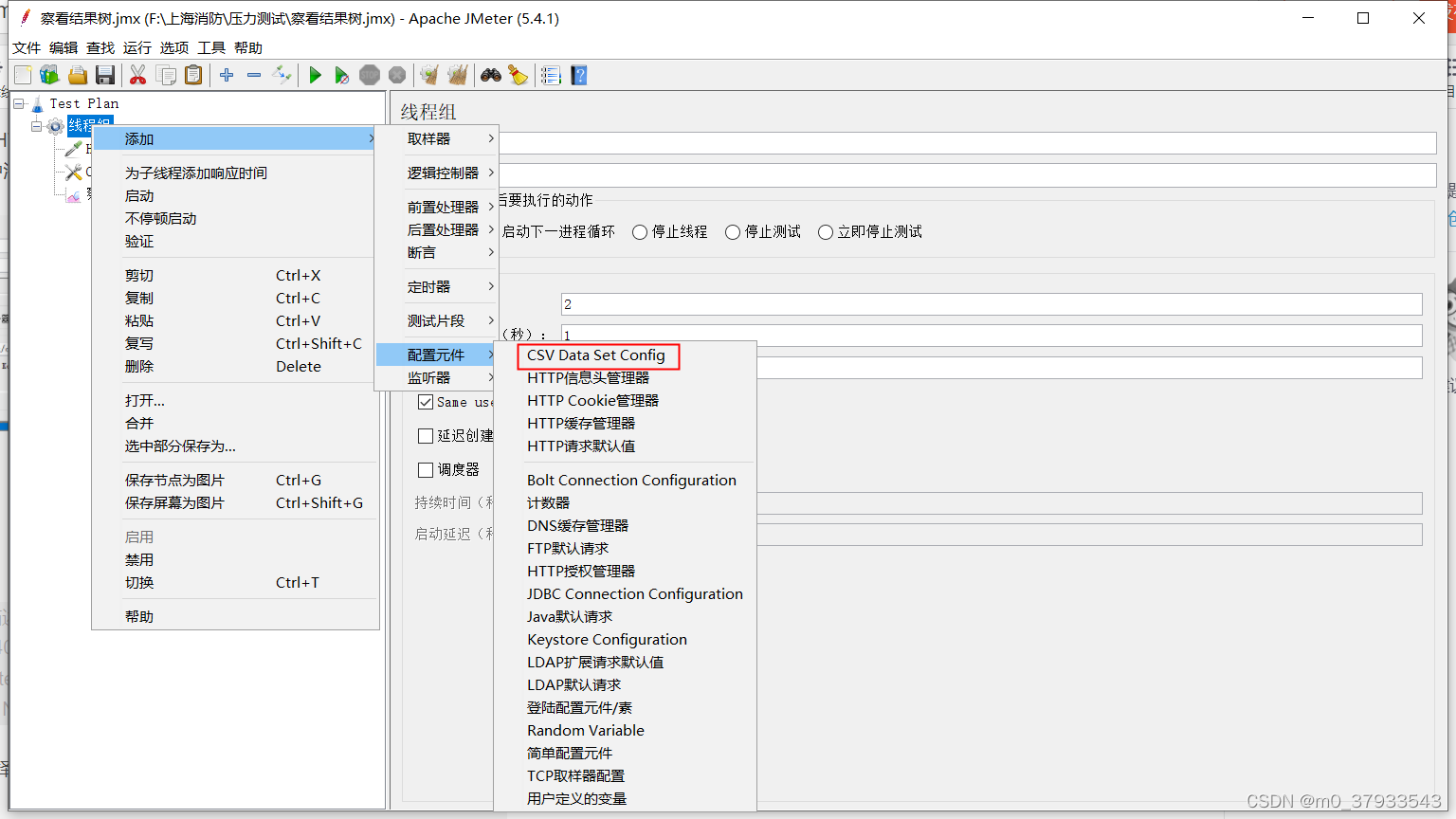Open the 选项 menu
The width and height of the screenshot is (1456, 819).
tap(174, 47)
